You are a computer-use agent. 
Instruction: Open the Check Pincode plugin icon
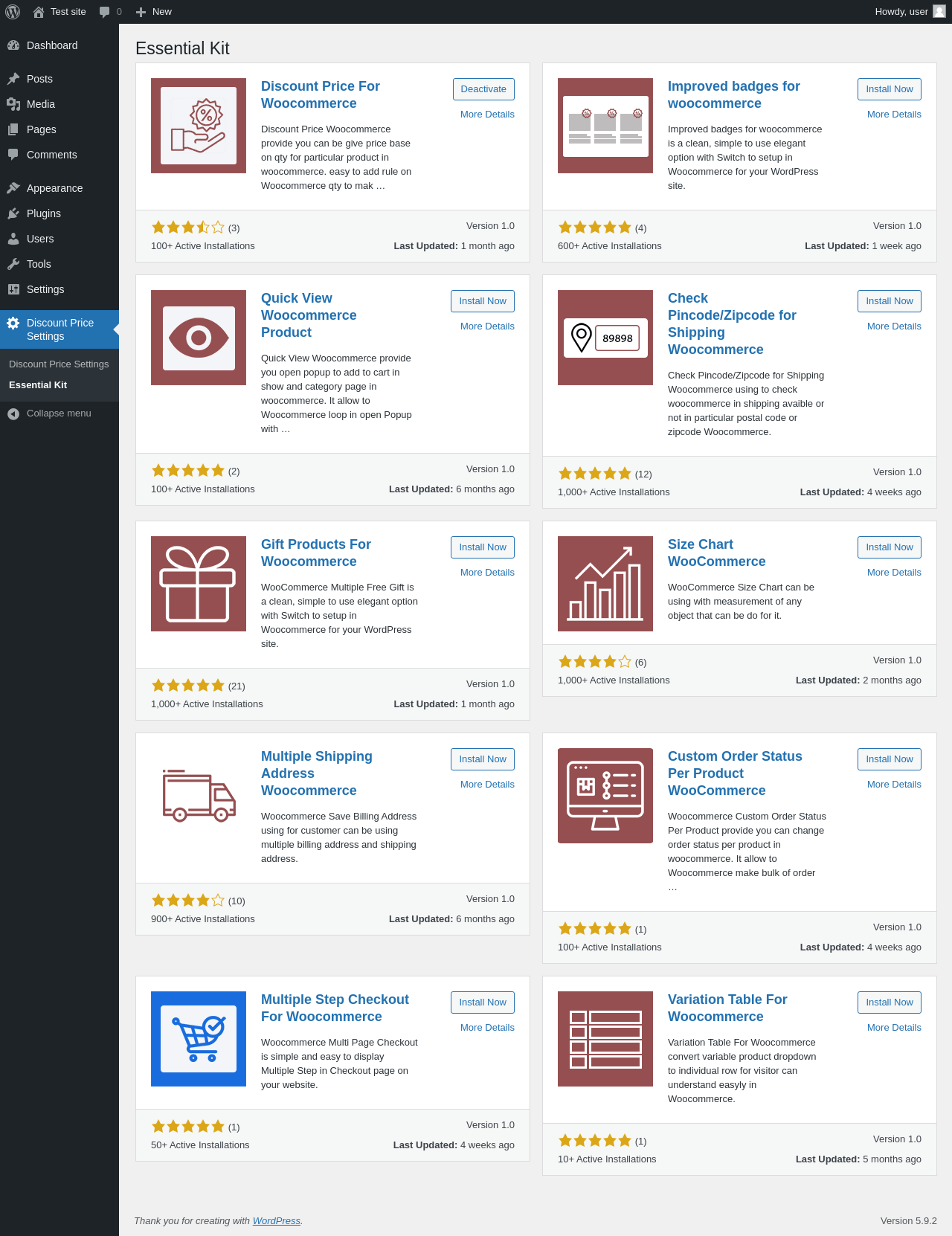pyautogui.click(x=605, y=338)
